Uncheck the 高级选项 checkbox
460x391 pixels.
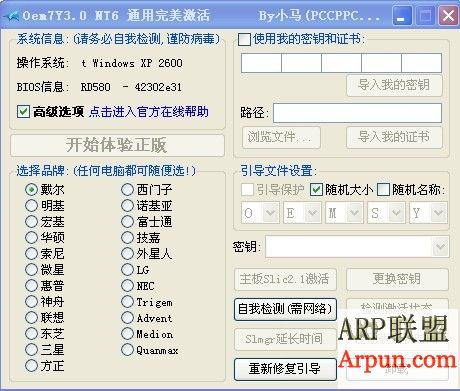23,112
